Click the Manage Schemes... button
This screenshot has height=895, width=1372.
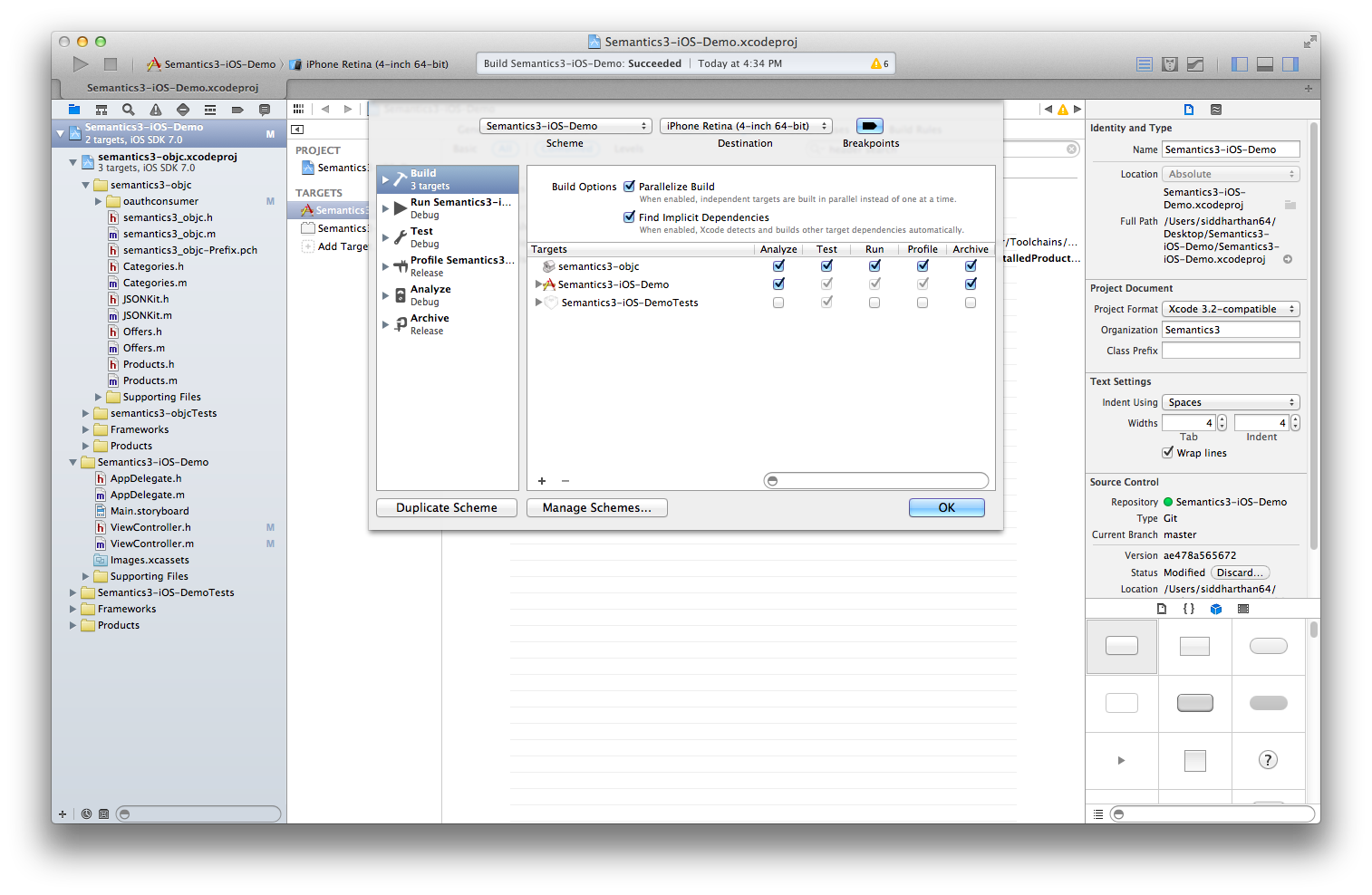point(597,507)
